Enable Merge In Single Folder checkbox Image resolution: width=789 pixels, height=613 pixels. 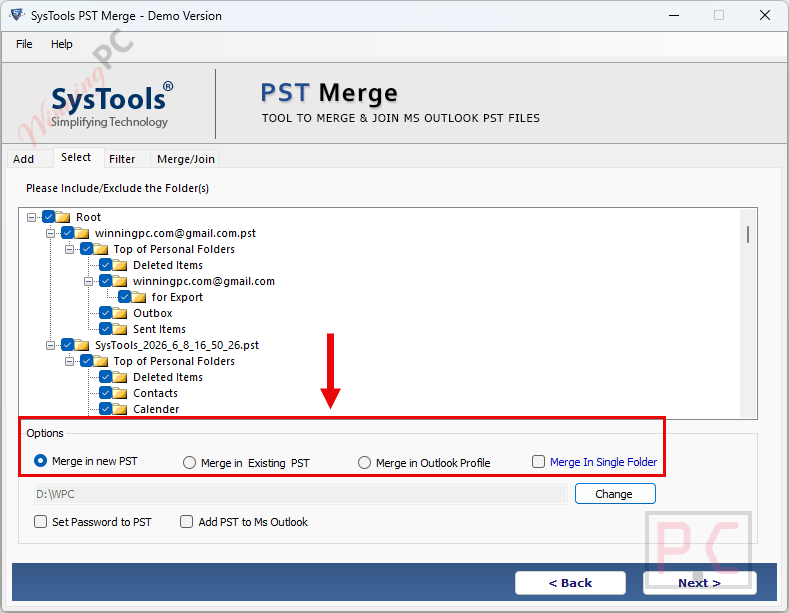(x=538, y=462)
